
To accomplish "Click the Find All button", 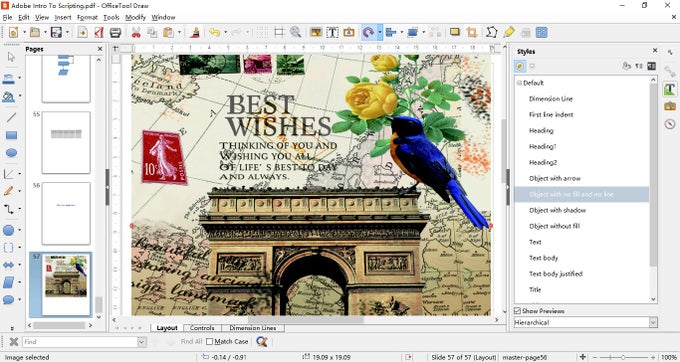I will click(x=191, y=342).
